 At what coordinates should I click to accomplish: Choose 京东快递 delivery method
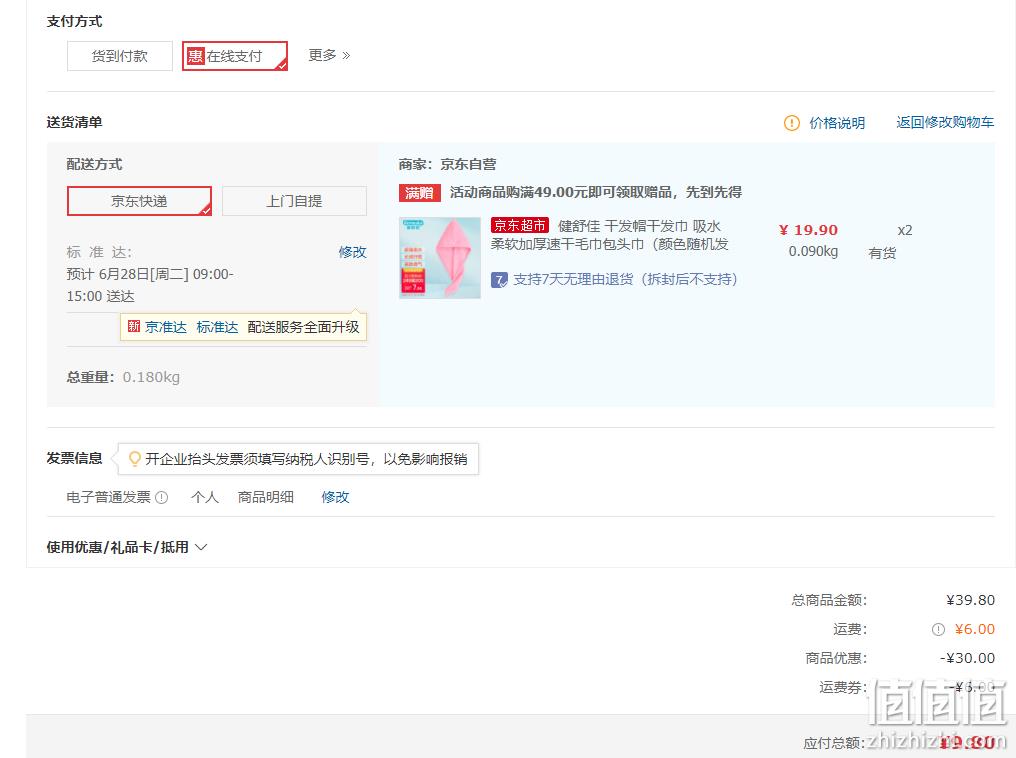click(x=139, y=201)
